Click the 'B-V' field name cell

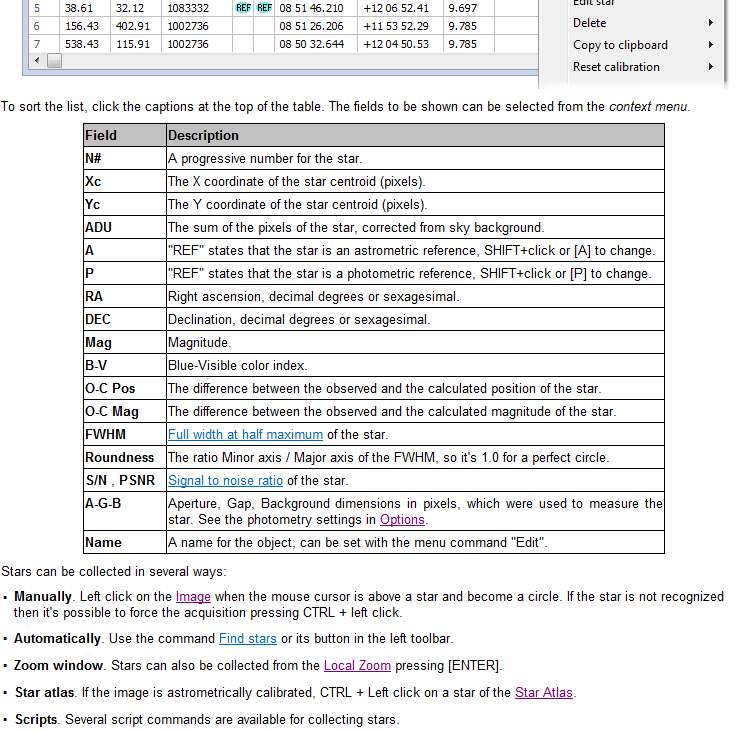tap(125, 365)
